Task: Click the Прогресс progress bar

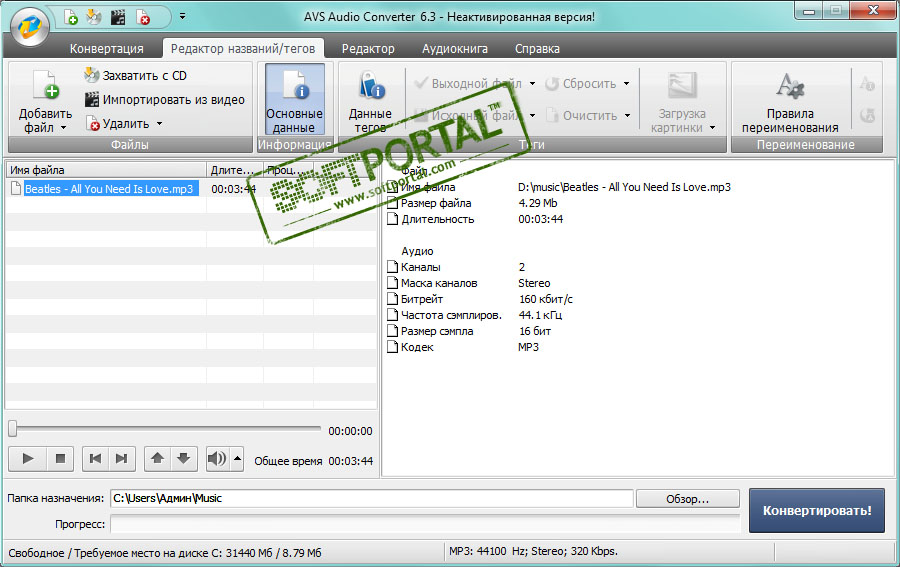Action: click(425, 523)
